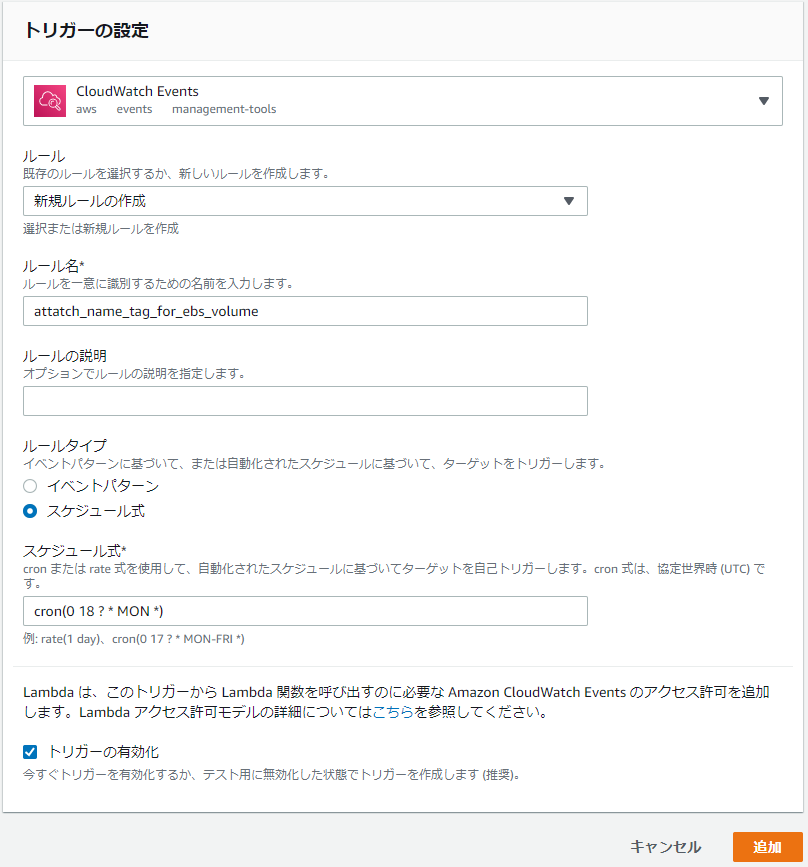Click the aws tag under CloudWatch Events

click(x=87, y=109)
